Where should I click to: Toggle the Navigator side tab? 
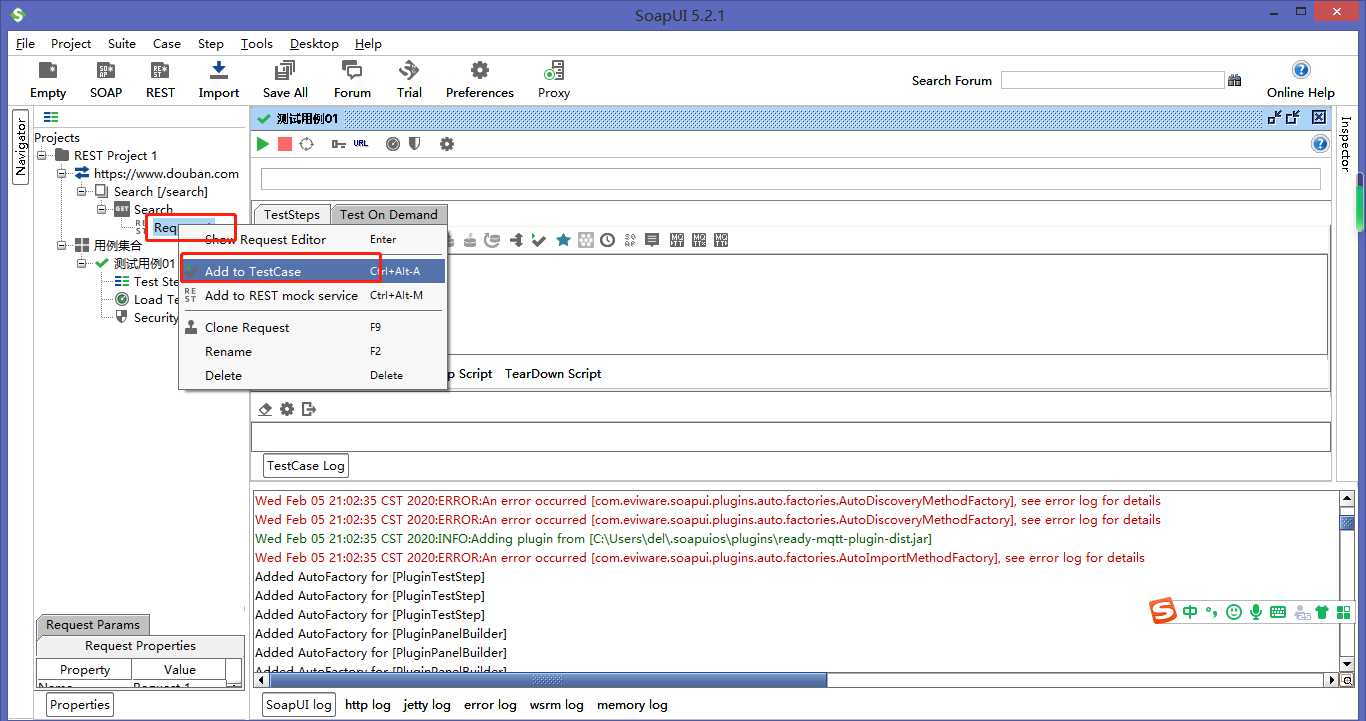pos(20,147)
